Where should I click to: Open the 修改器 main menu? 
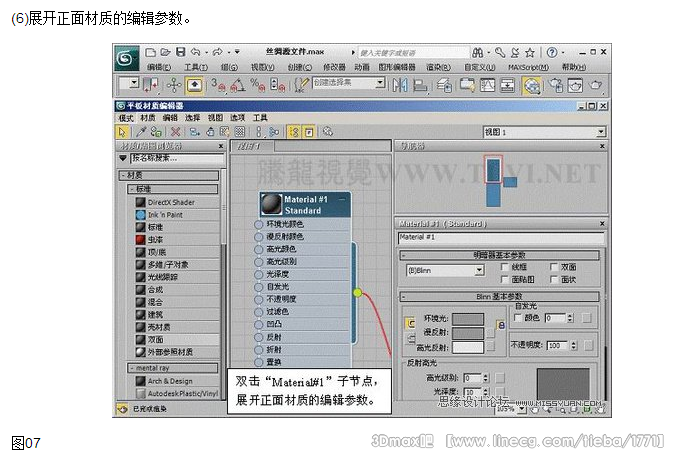tap(334, 67)
